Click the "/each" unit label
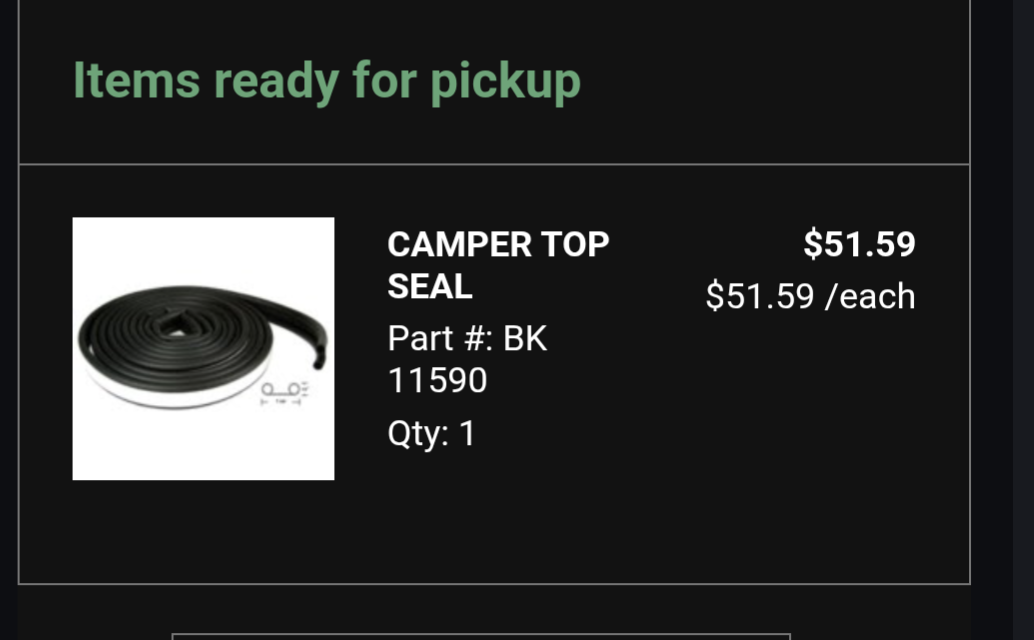The height and width of the screenshot is (640, 1034). pos(869,296)
